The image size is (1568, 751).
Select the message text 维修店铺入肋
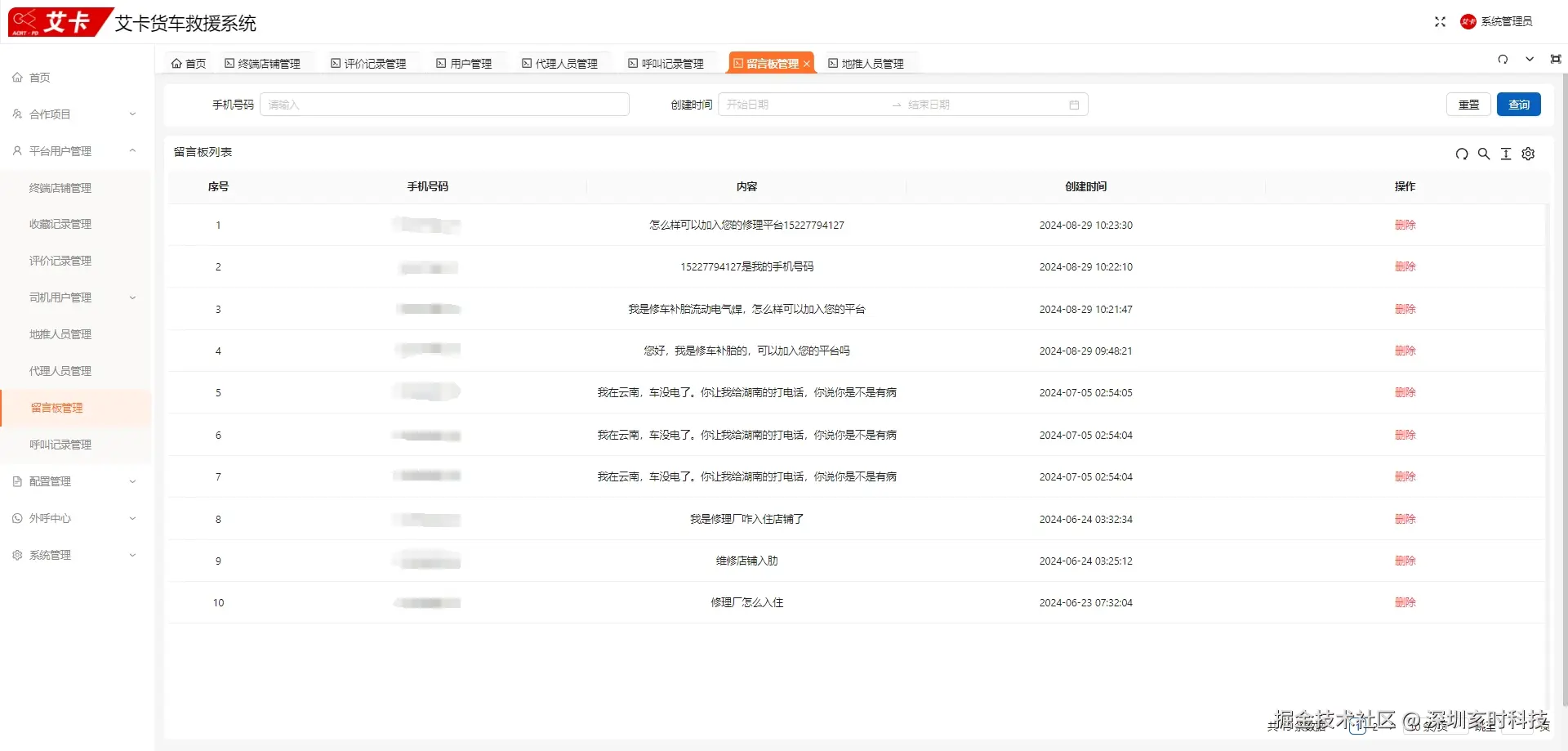[x=746, y=561]
